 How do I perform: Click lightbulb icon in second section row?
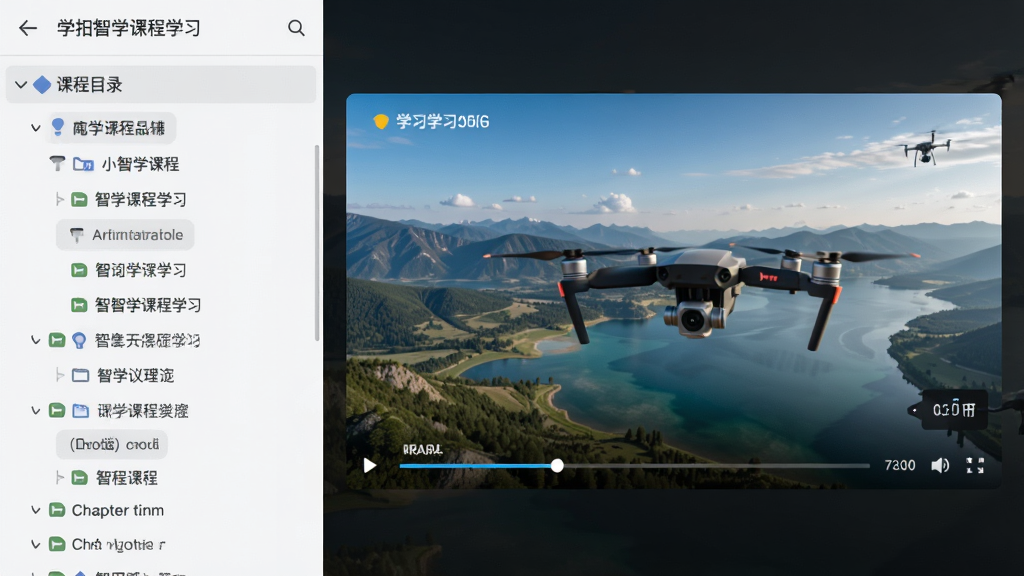pyautogui.click(x=79, y=340)
